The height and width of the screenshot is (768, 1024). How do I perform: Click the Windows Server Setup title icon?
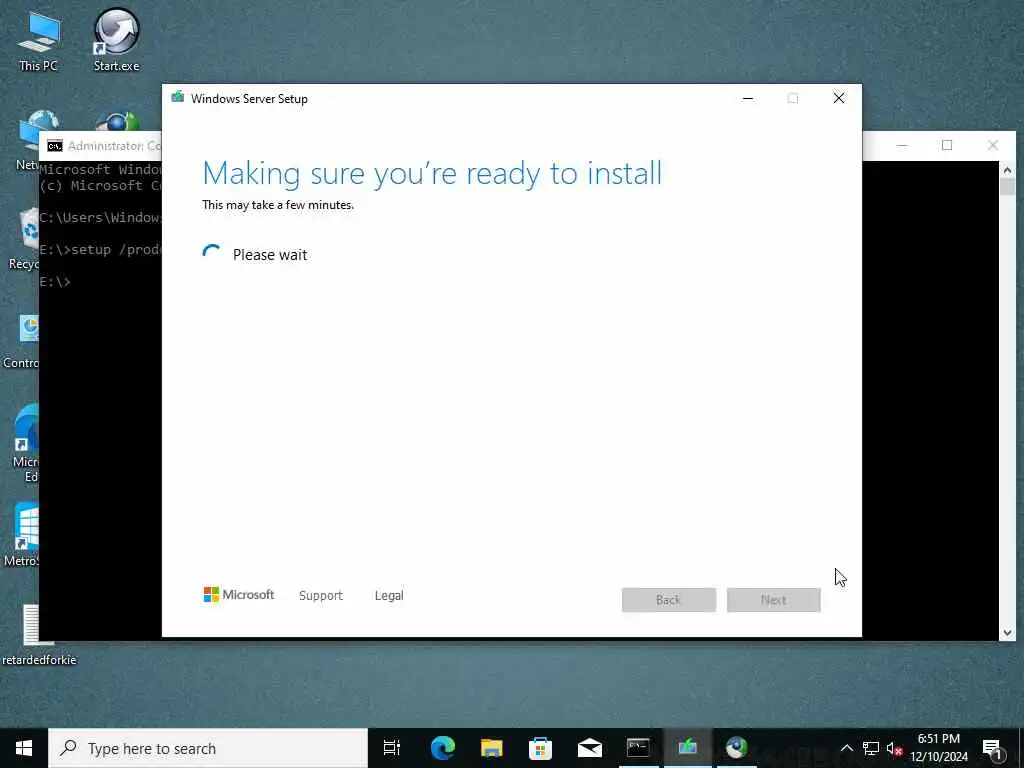click(177, 98)
